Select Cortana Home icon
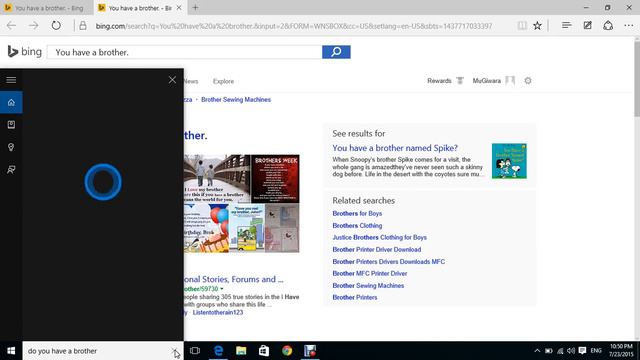This screenshot has height=360, width=640. click(11, 102)
